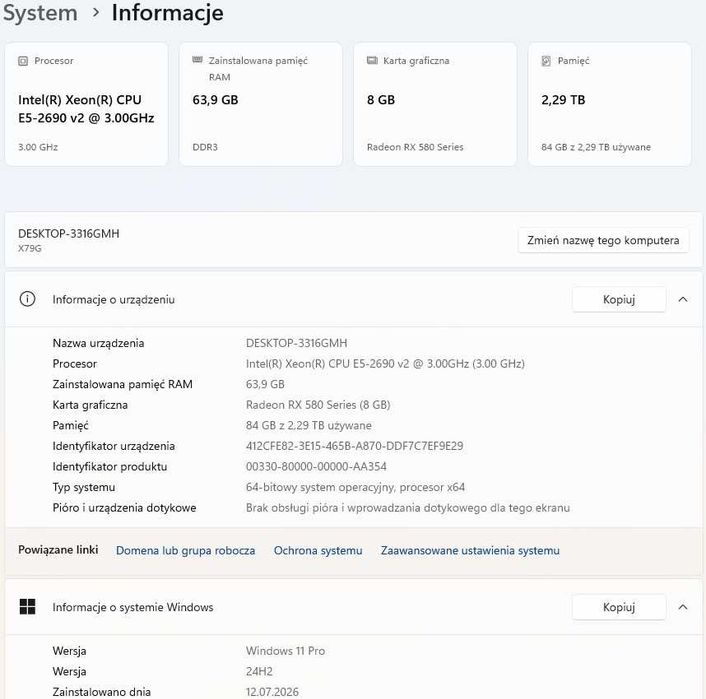
Task: Go back to System breadcrumb
Action: (x=40, y=13)
